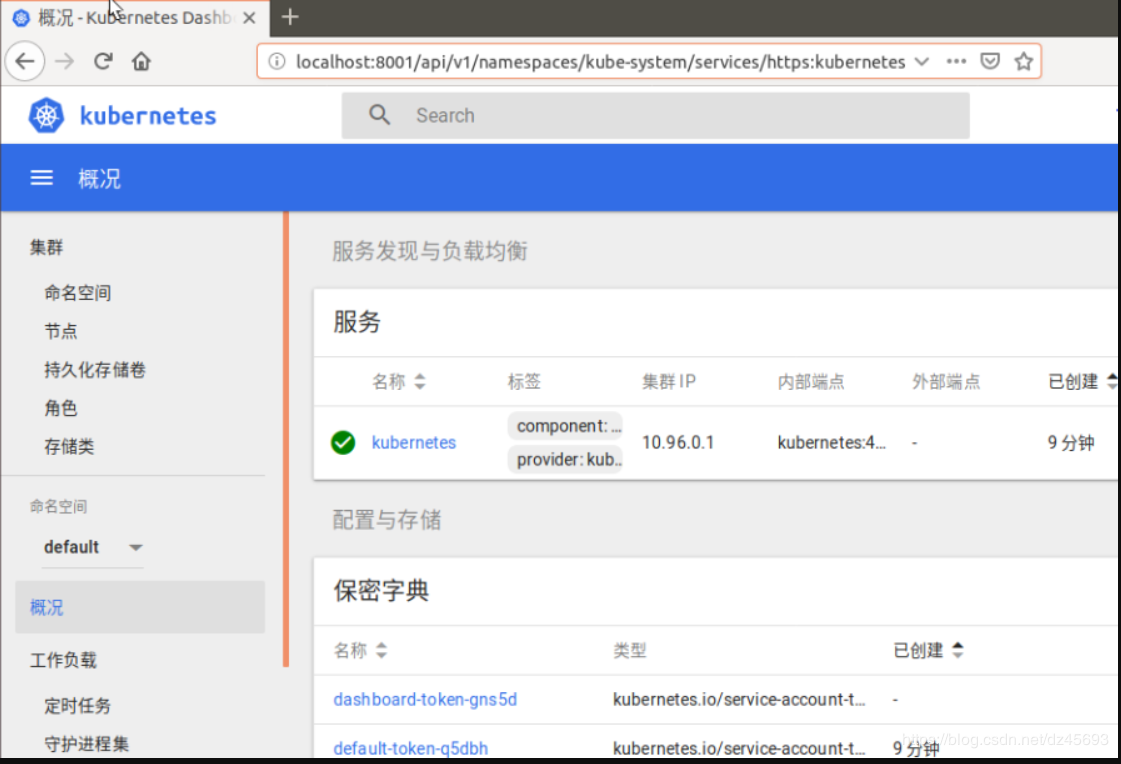Open page actions three-dots menu
1121x764 pixels.
pyautogui.click(x=956, y=61)
